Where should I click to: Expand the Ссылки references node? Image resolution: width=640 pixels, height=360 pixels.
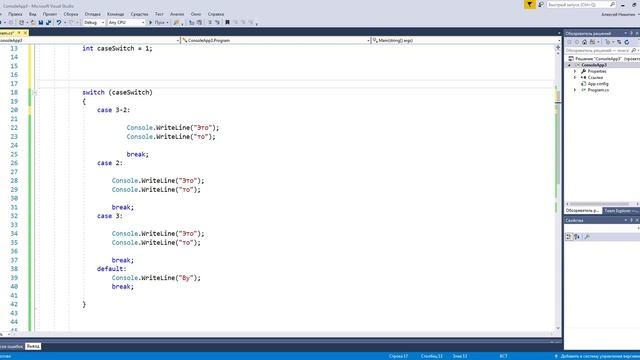(x=575, y=78)
